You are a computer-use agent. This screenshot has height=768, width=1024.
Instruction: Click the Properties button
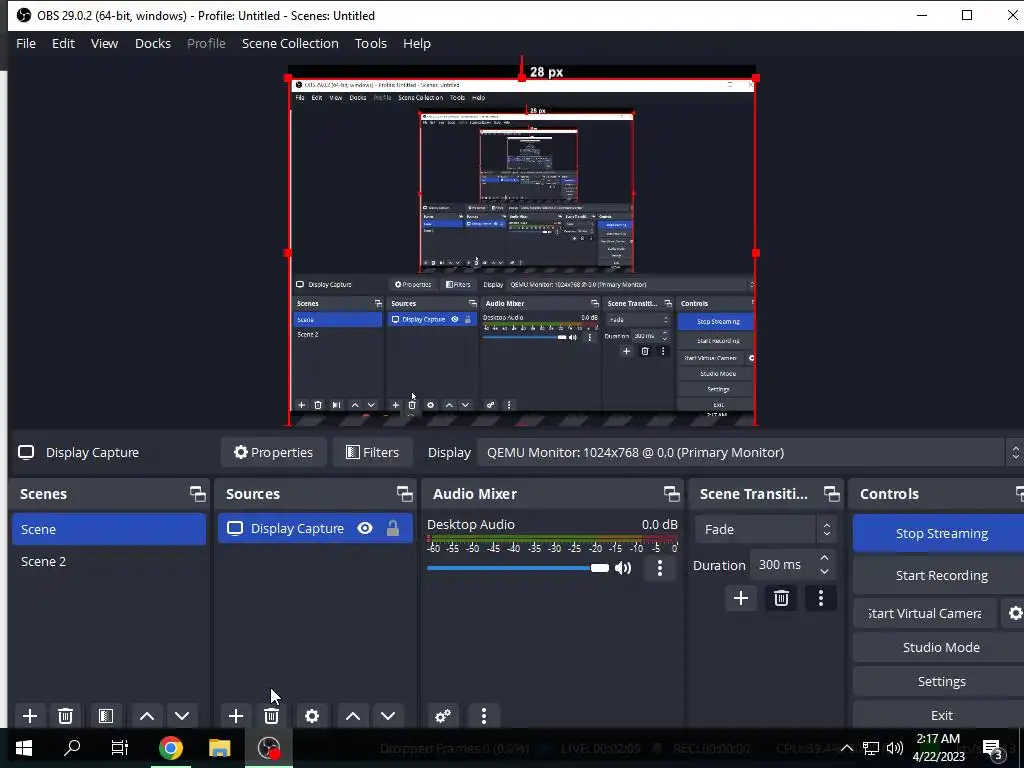274,452
